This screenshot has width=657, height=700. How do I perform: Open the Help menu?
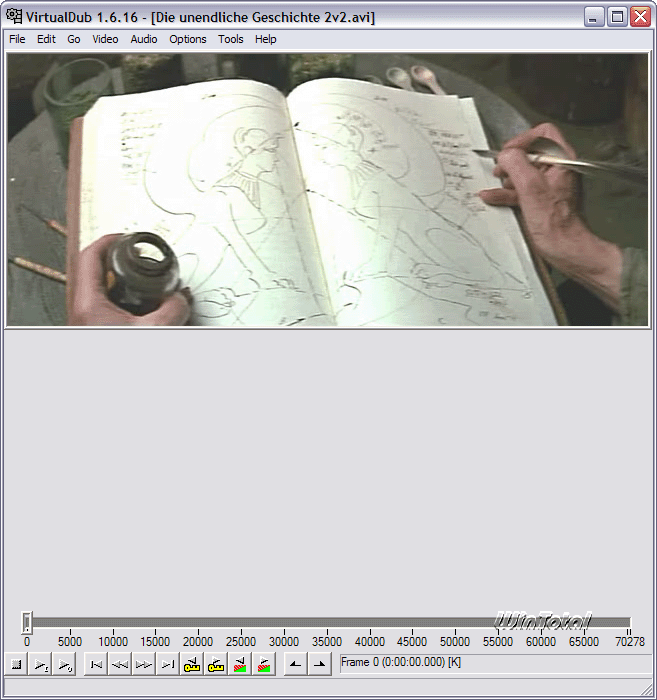pos(266,39)
